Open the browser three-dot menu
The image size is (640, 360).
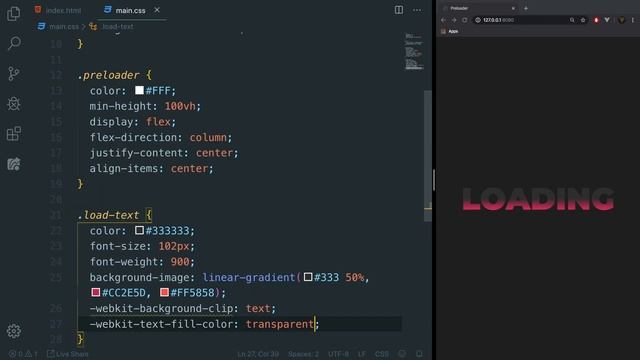pyautogui.click(x=633, y=20)
